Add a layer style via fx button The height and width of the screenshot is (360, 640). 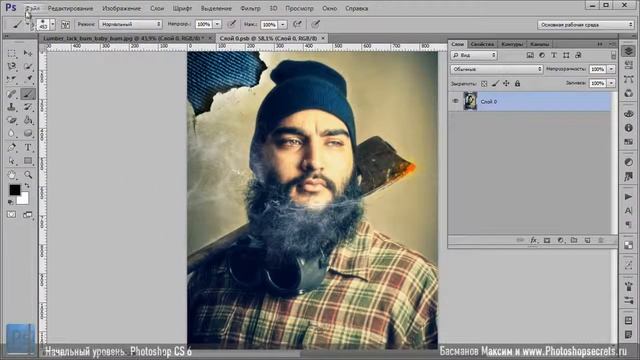click(533, 240)
